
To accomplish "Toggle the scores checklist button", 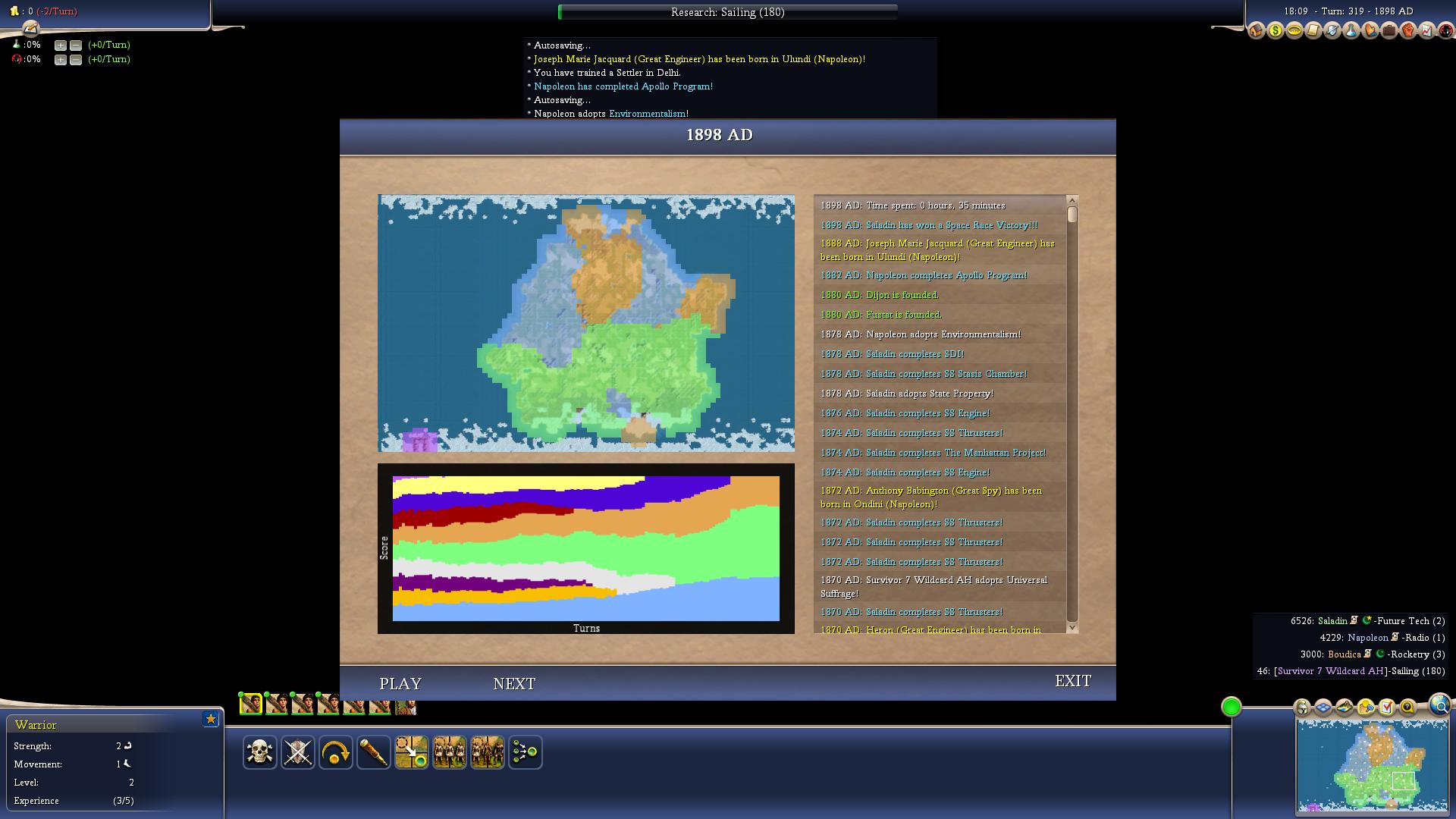I will pyautogui.click(x=1387, y=708).
